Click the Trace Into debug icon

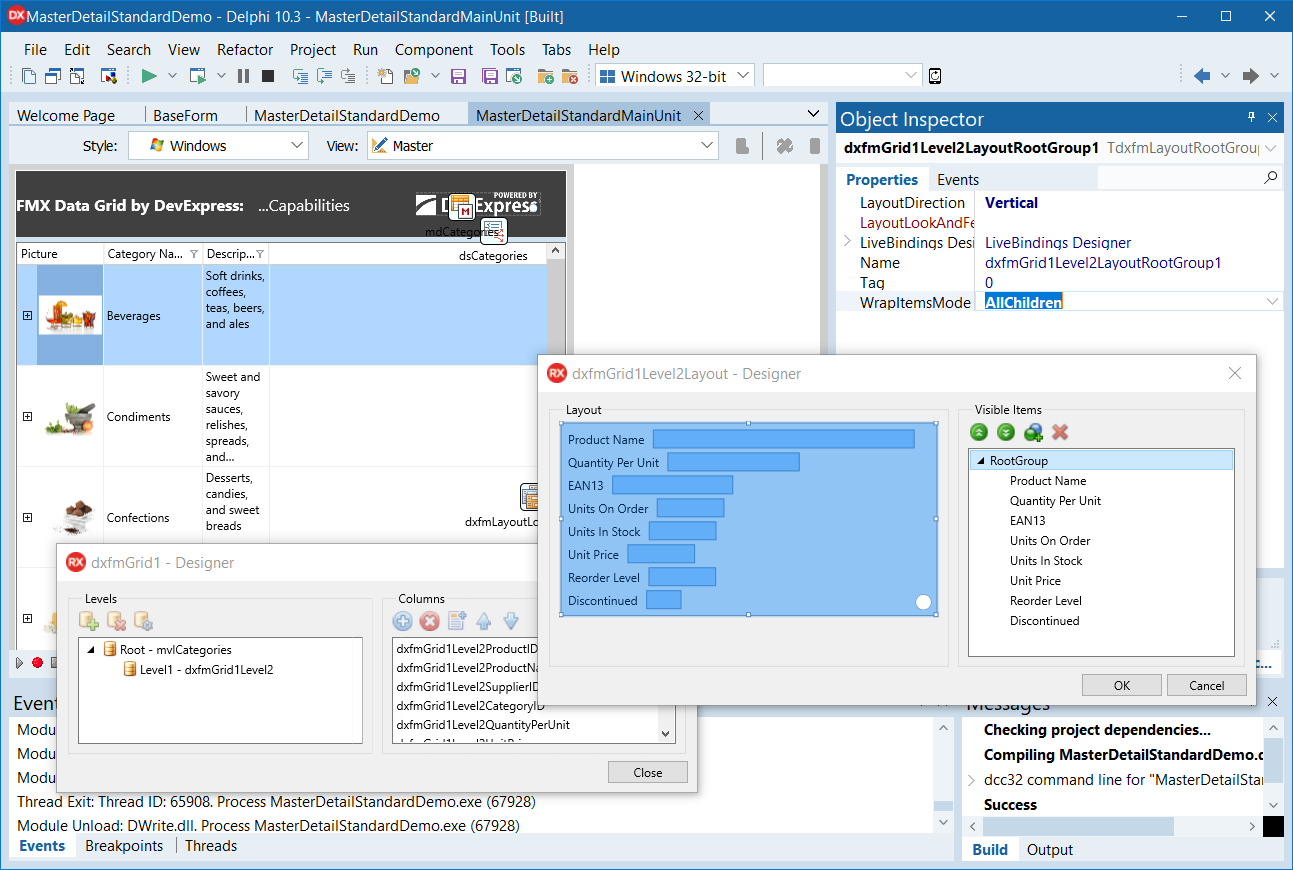click(x=300, y=76)
